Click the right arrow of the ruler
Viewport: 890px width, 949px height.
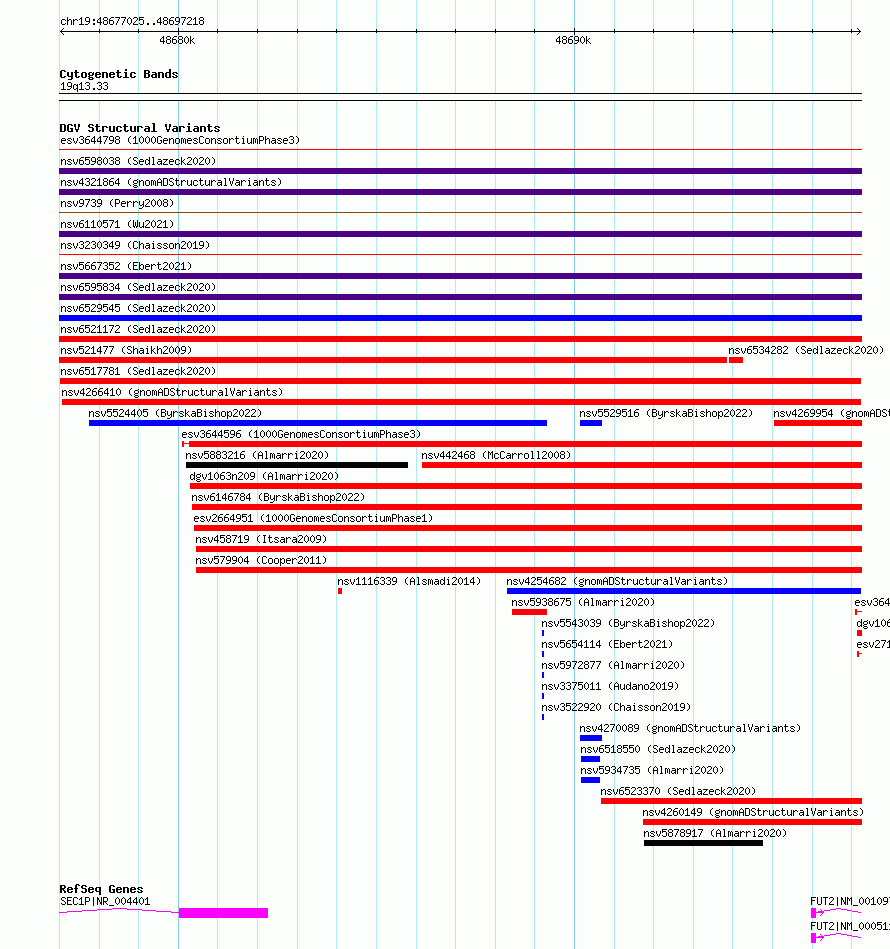[858, 31]
